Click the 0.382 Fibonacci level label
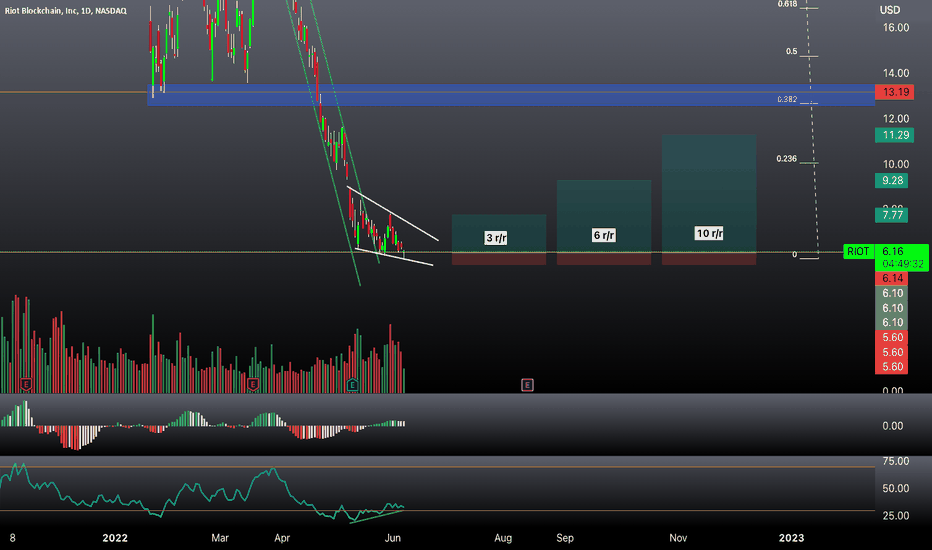Screen dimensions: 932x550 click(x=787, y=99)
